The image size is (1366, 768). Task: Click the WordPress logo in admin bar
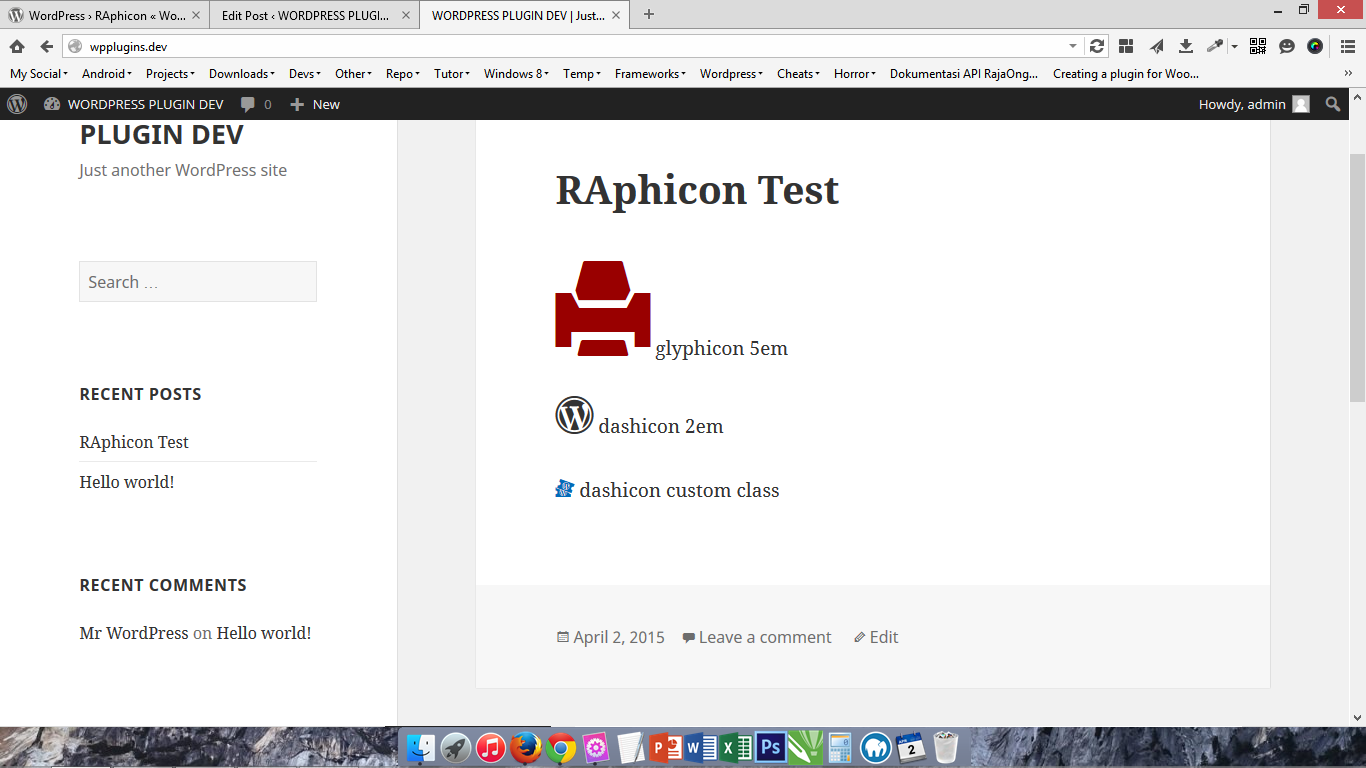[x=17, y=104]
